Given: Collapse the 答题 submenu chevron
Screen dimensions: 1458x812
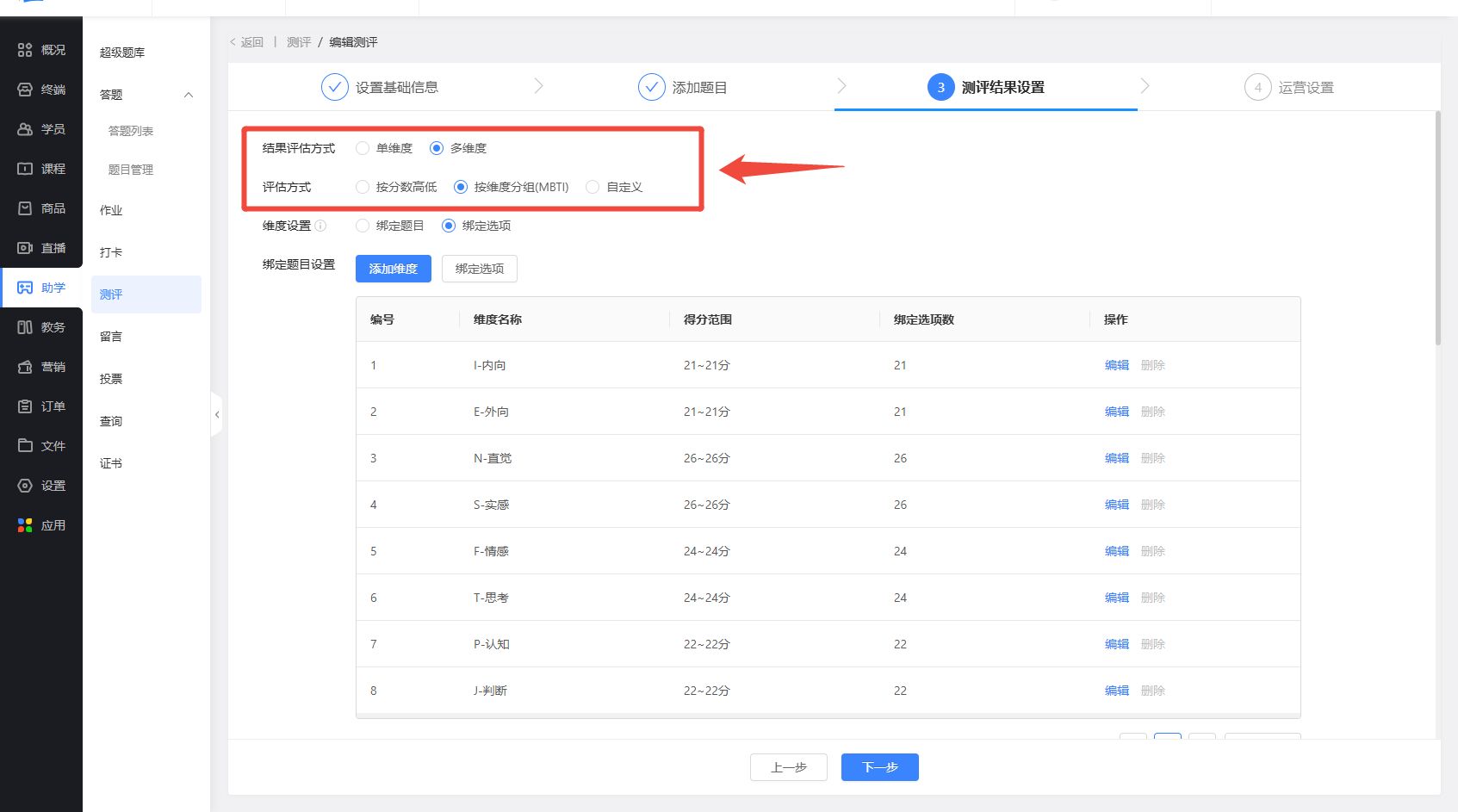Looking at the screenshot, I should pos(189,95).
